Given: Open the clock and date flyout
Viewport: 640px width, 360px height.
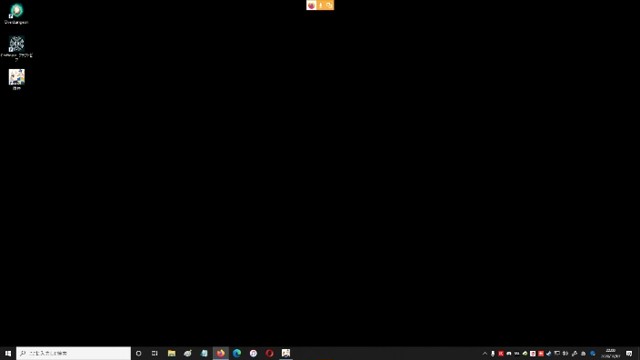Looking at the screenshot, I should [611, 353].
